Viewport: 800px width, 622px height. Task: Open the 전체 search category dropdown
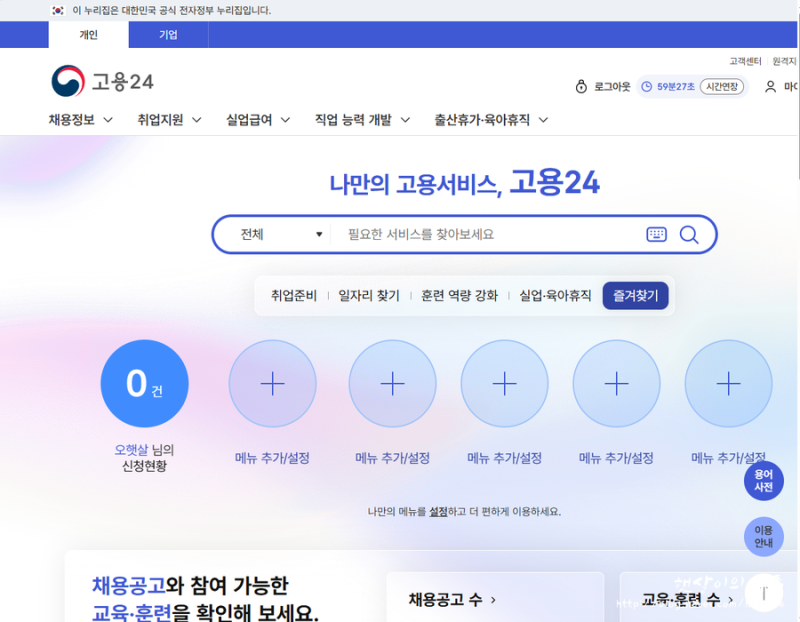coord(281,234)
